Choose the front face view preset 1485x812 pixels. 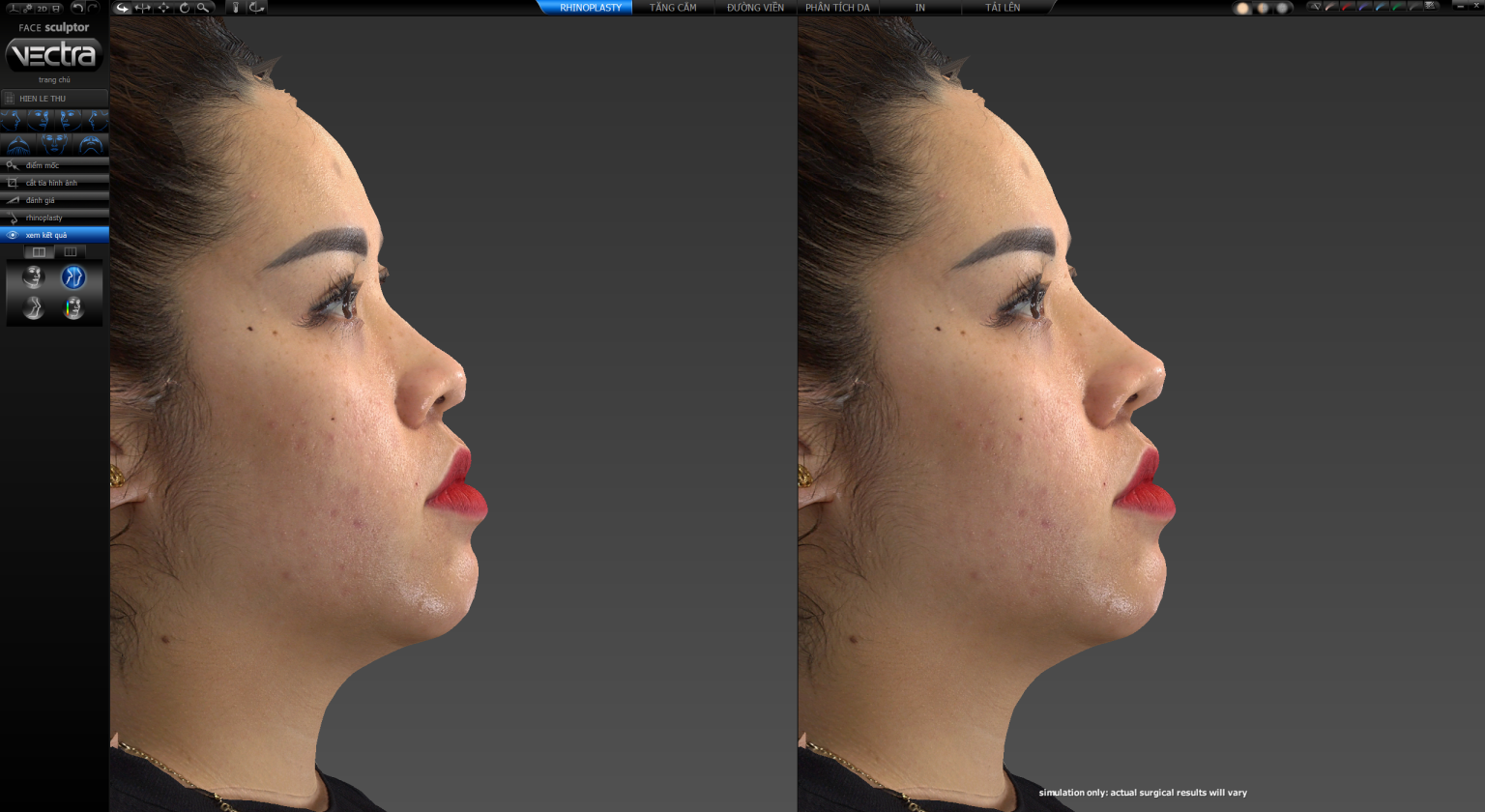pyautogui.click(x=54, y=144)
